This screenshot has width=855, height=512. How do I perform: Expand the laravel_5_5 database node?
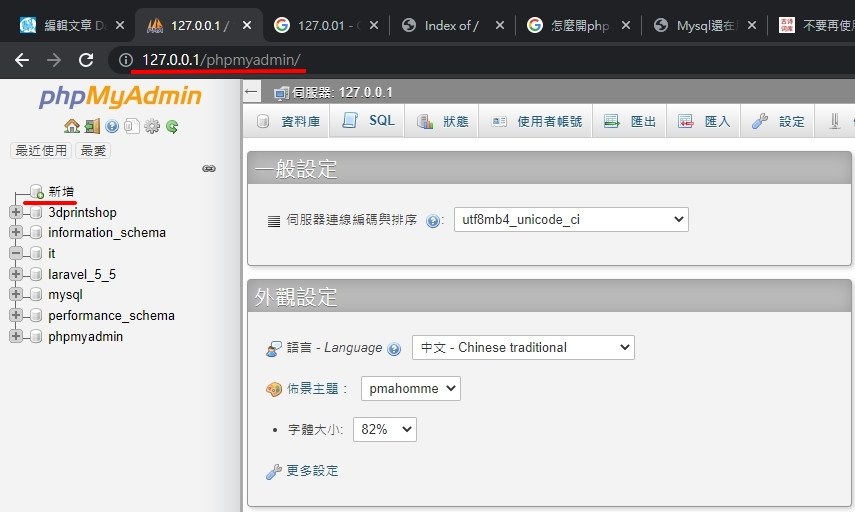click(16, 274)
